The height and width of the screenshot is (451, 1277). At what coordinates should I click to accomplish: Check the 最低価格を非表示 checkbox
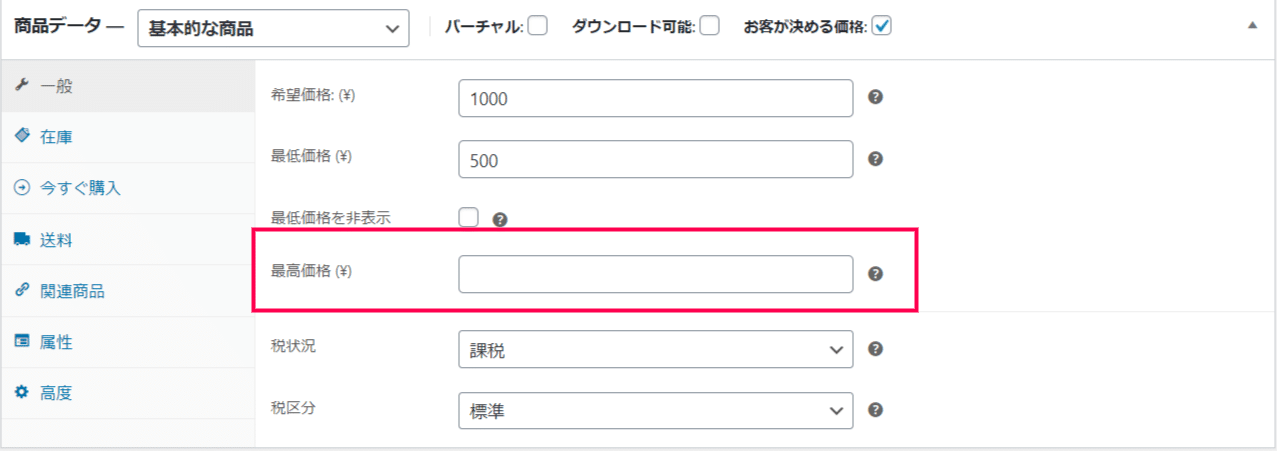point(469,217)
